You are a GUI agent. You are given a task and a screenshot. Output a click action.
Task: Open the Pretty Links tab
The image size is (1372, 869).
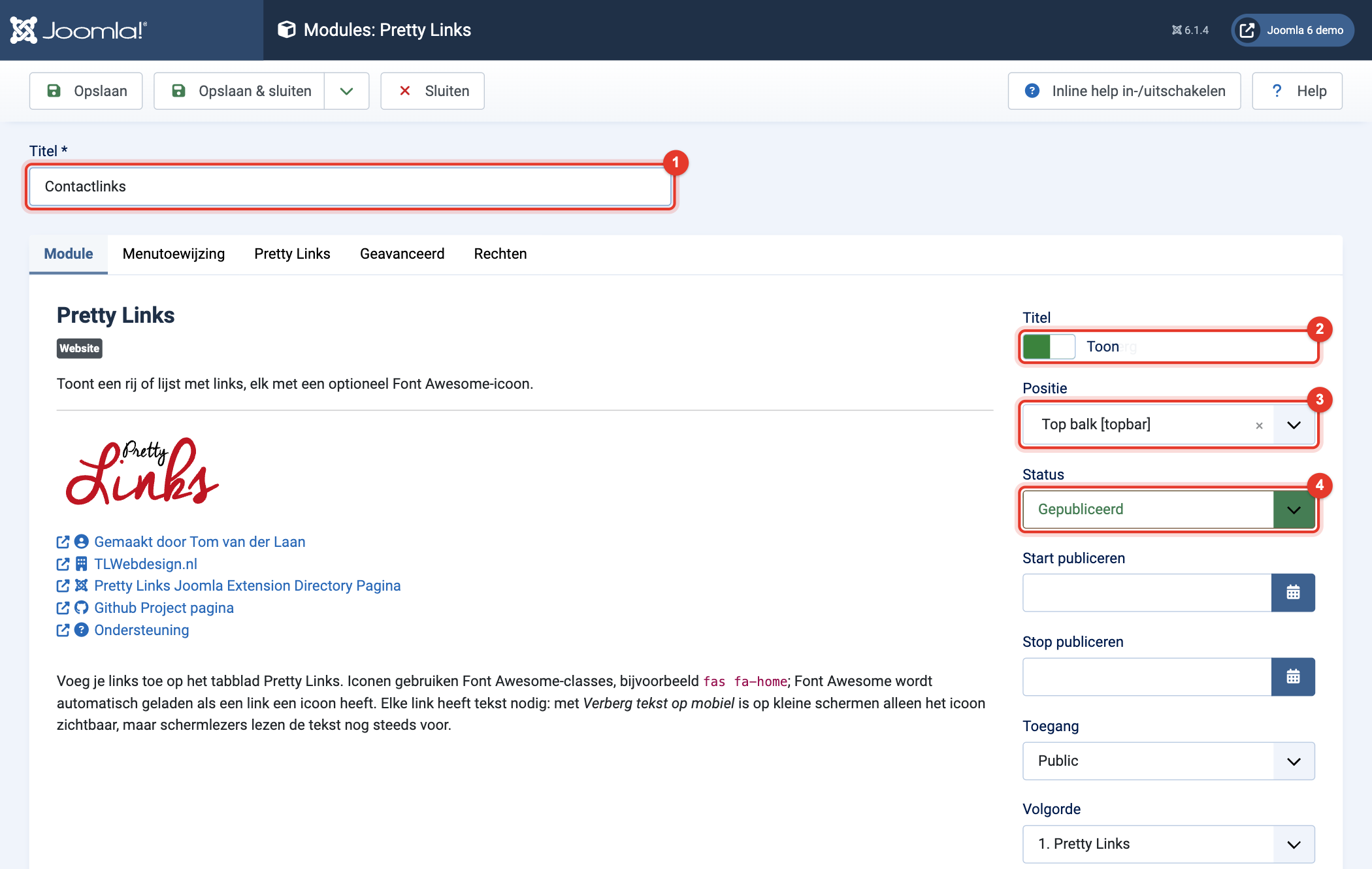pos(292,254)
